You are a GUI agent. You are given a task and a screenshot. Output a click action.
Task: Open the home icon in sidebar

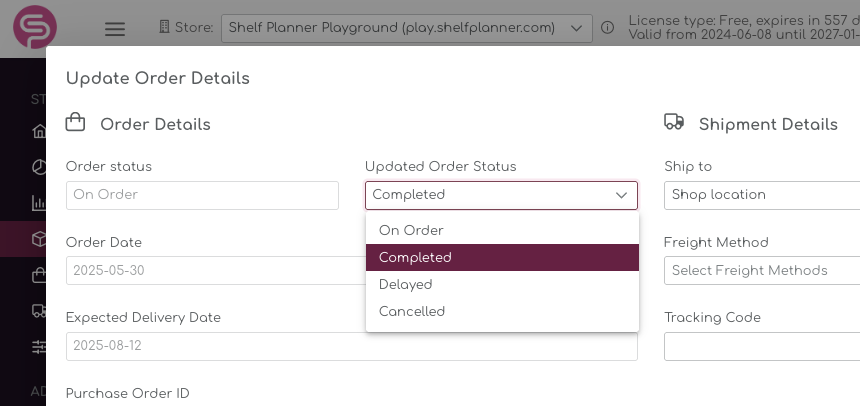pyautogui.click(x=39, y=131)
